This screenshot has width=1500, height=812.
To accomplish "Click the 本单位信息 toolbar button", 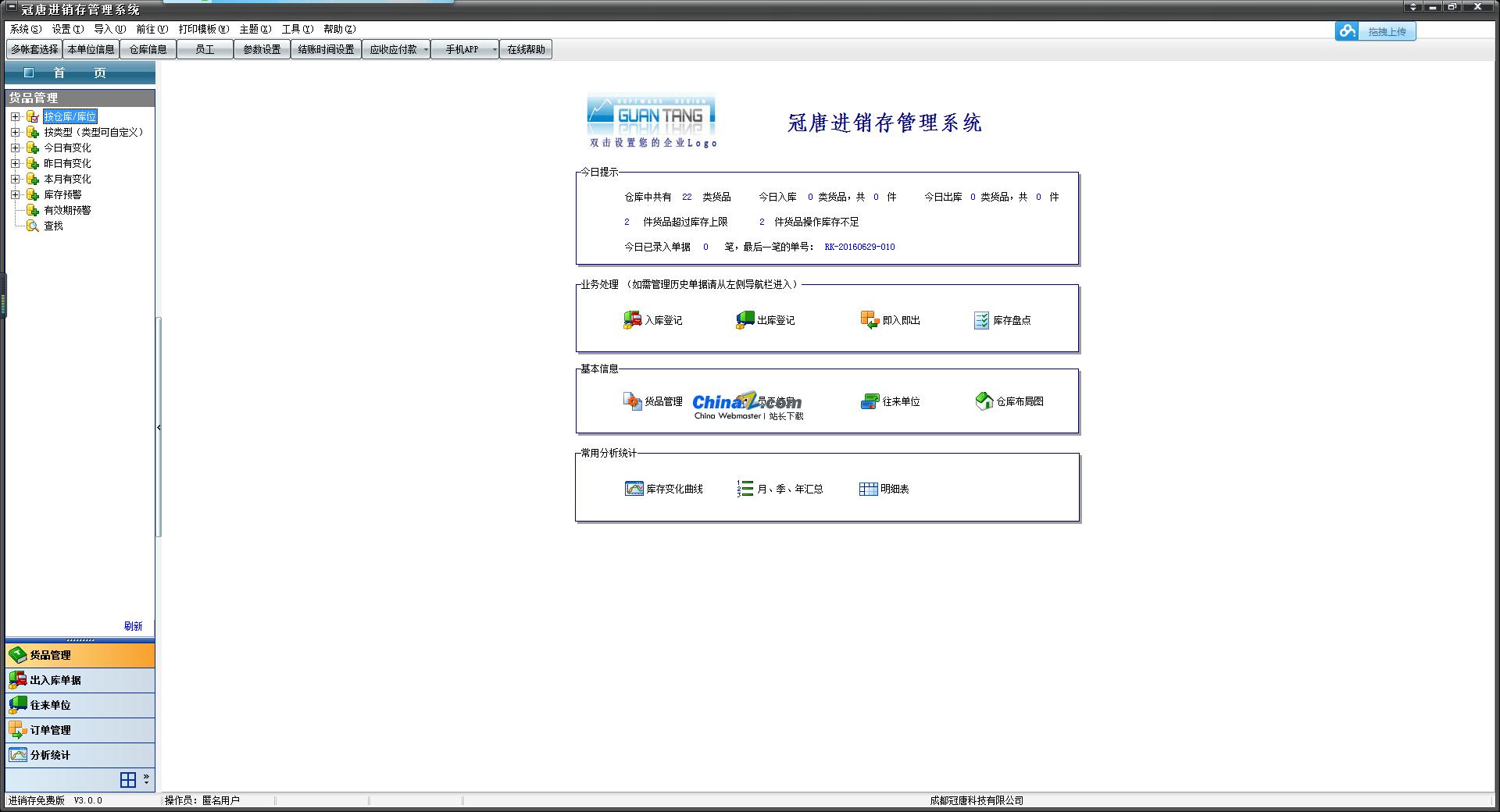I will pos(91,49).
